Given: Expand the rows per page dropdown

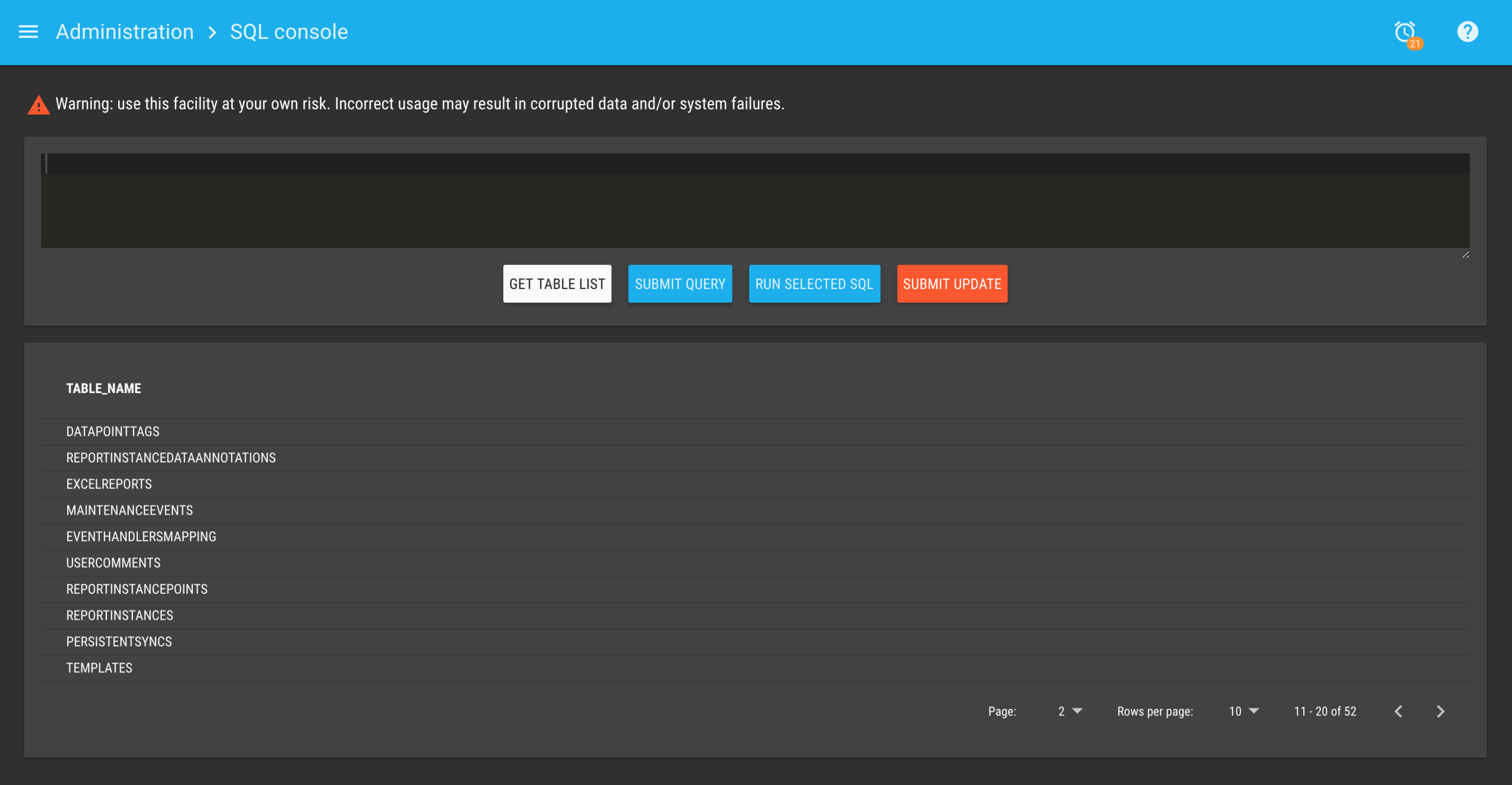Looking at the screenshot, I should click(x=1244, y=711).
